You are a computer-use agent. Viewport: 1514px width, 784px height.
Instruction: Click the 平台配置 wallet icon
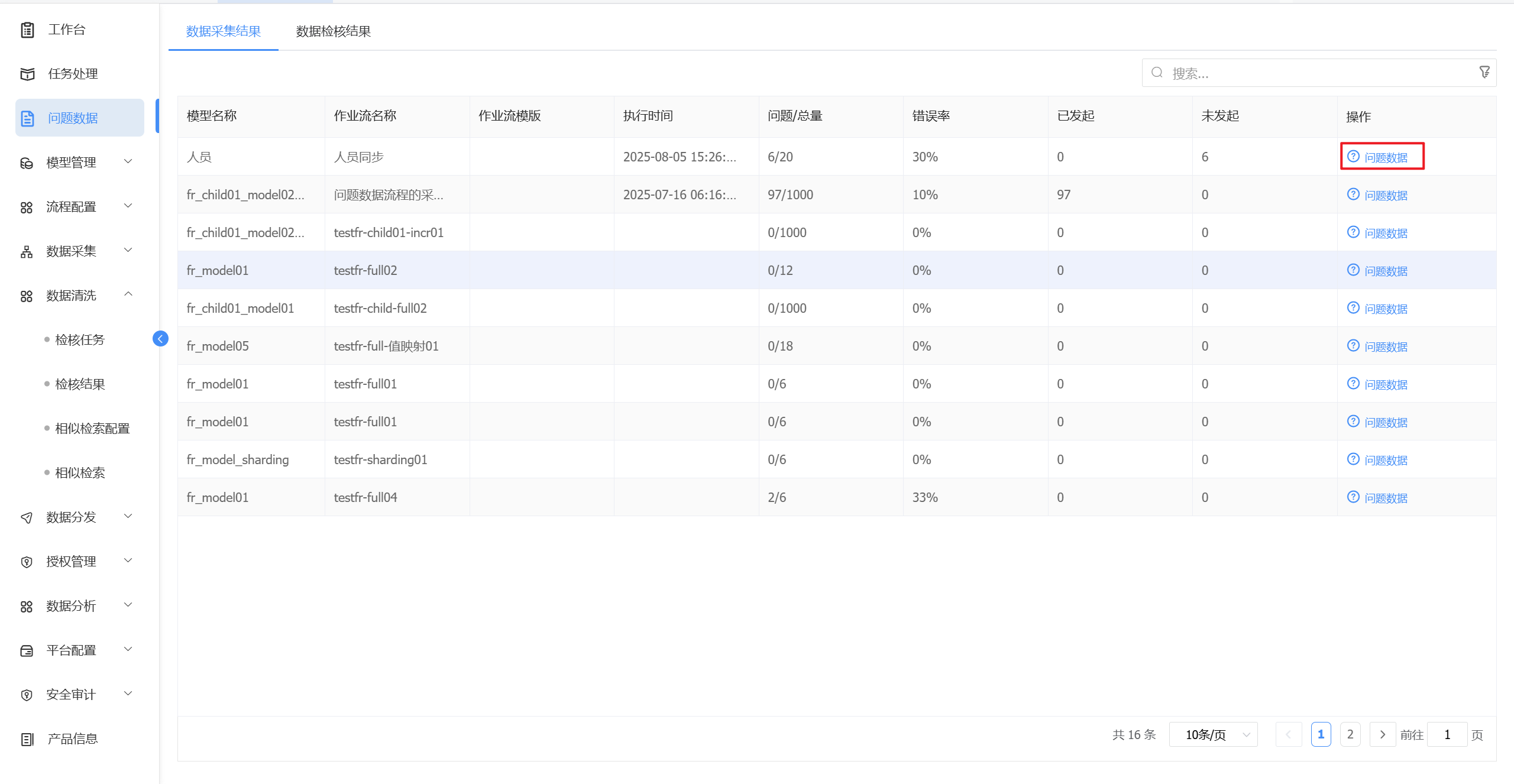pyautogui.click(x=27, y=650)
